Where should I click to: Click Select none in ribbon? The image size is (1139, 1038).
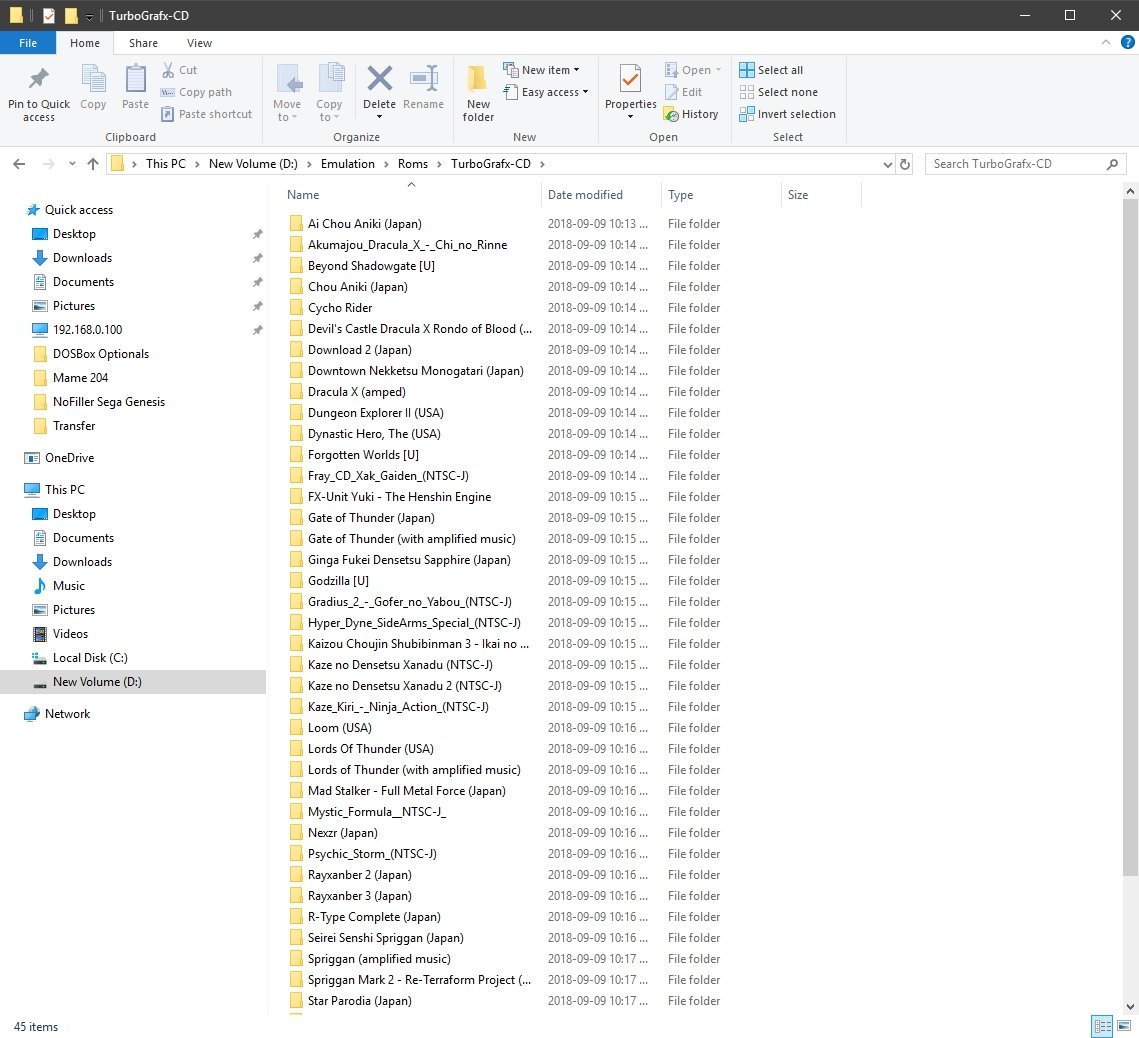778,92
